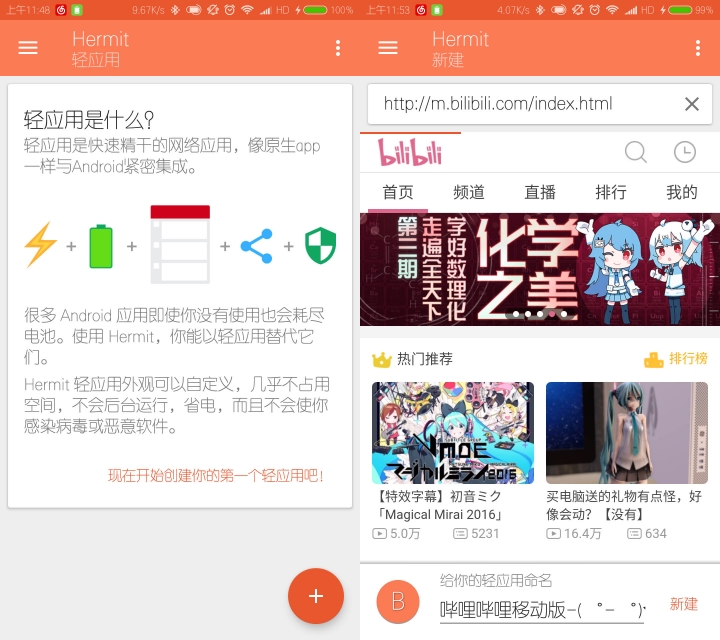The width and height of the screenshot is (720, 640).
Task: Click the bilibili logo
Action: click(410, 153)
